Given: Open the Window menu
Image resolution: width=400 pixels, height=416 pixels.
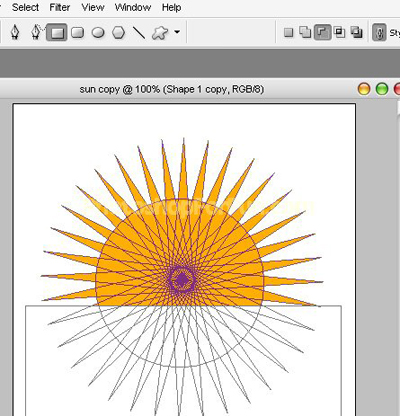Looking at the screenshot, I should (x=133, y=7).
